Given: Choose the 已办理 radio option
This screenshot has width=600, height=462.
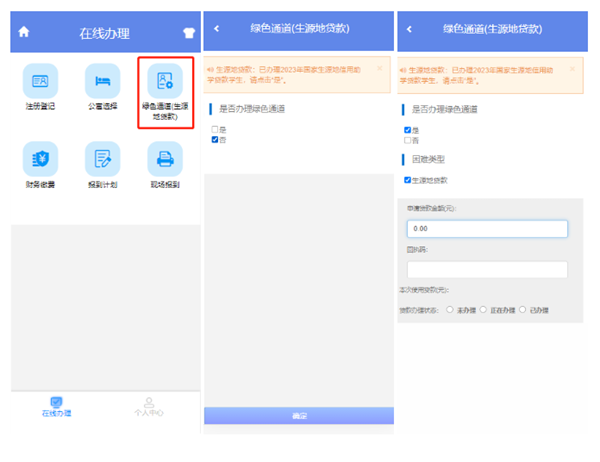Looking at the screenshot, I should 523,310.
